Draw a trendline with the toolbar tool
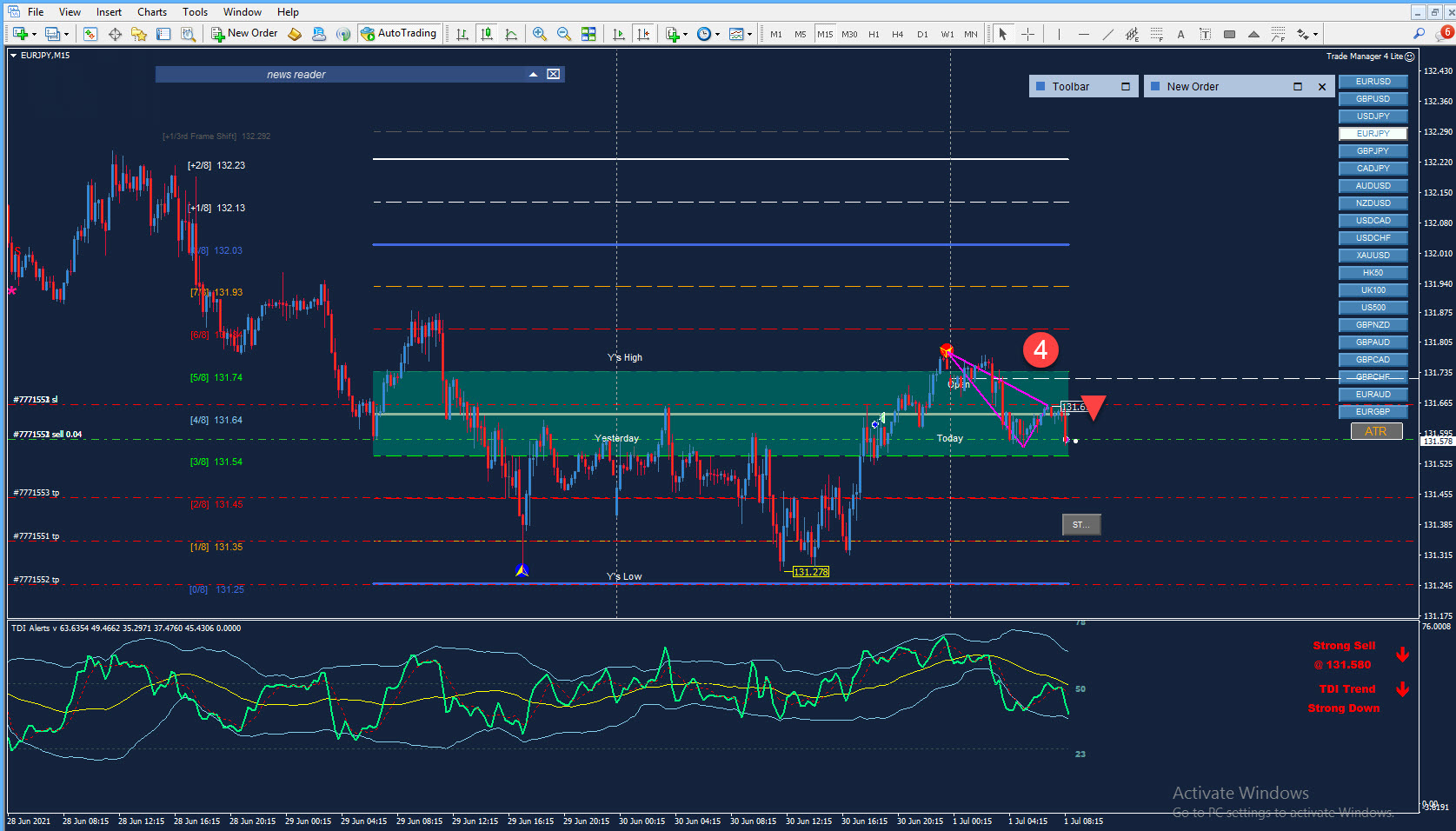The height and width of the screenshot is (831, 1456). 1107,34
